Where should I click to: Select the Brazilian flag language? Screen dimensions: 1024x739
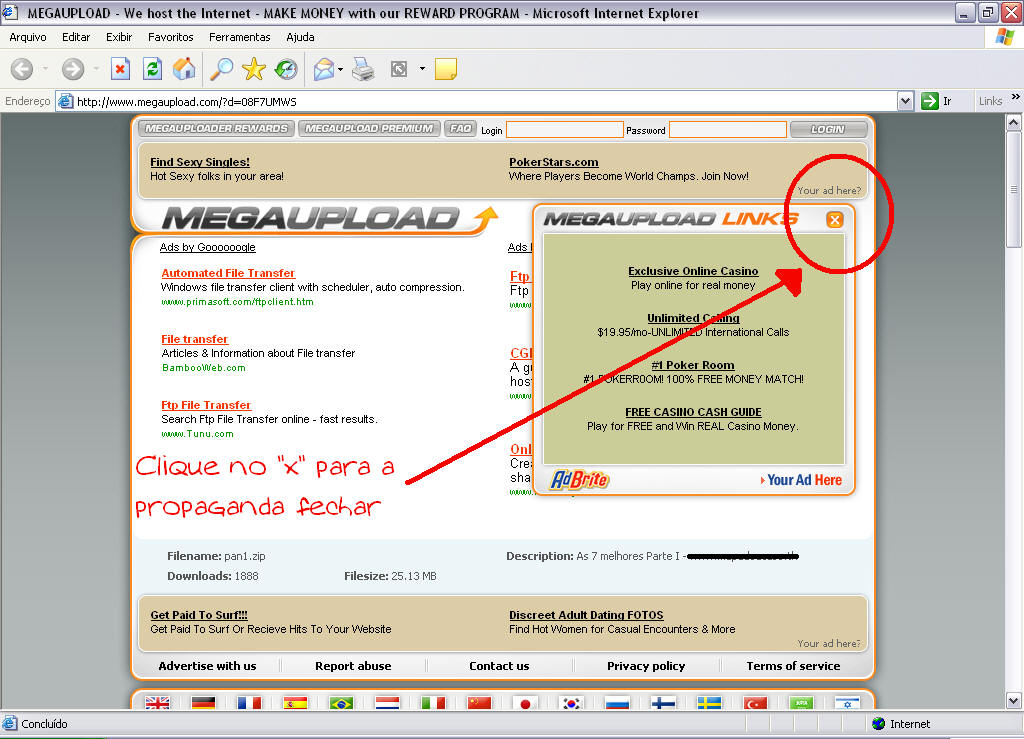(x=342, y=703)
